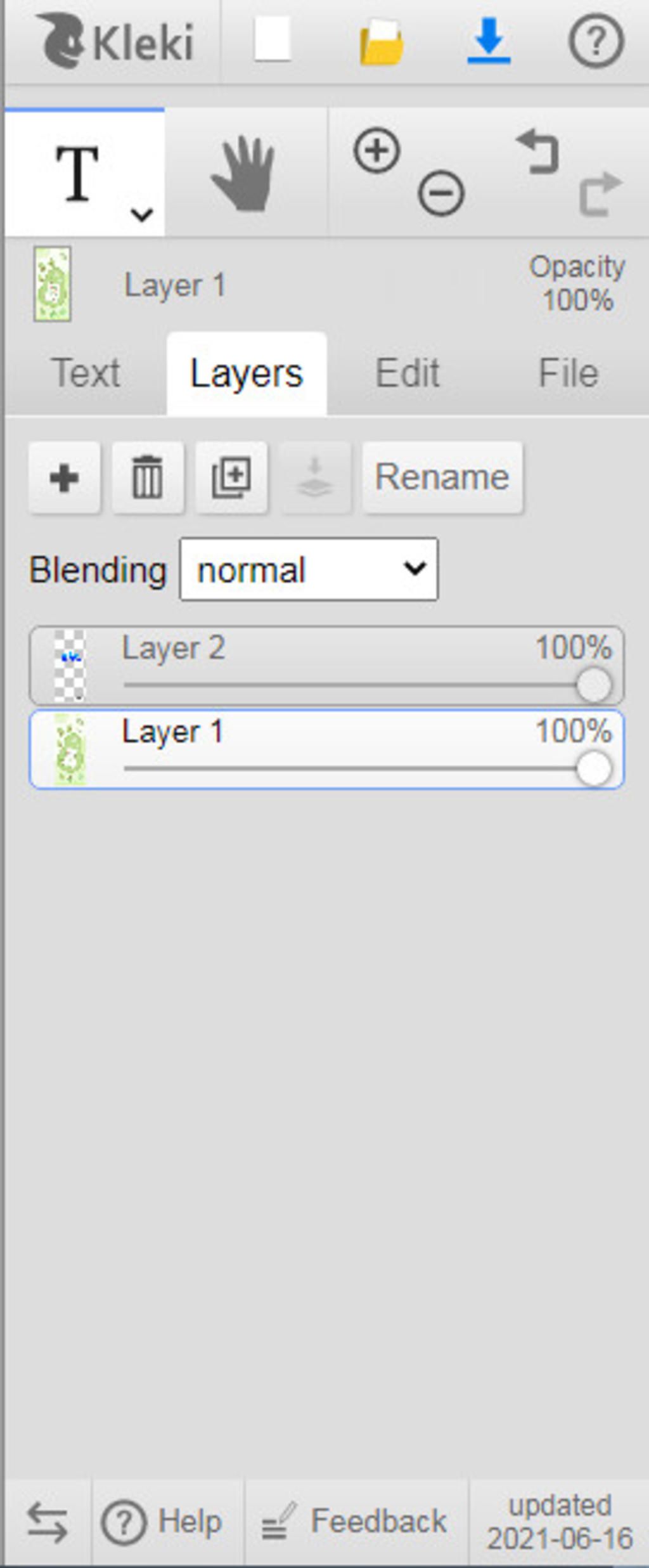
Task: Open the Edit tab
Action: [x=407, y=373]
